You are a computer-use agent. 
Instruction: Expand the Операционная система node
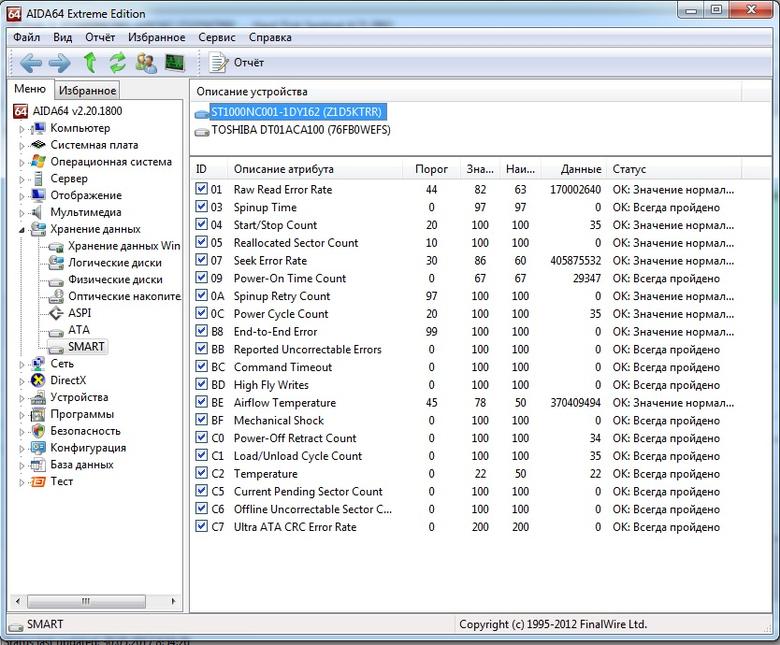[x=22, y=163]
